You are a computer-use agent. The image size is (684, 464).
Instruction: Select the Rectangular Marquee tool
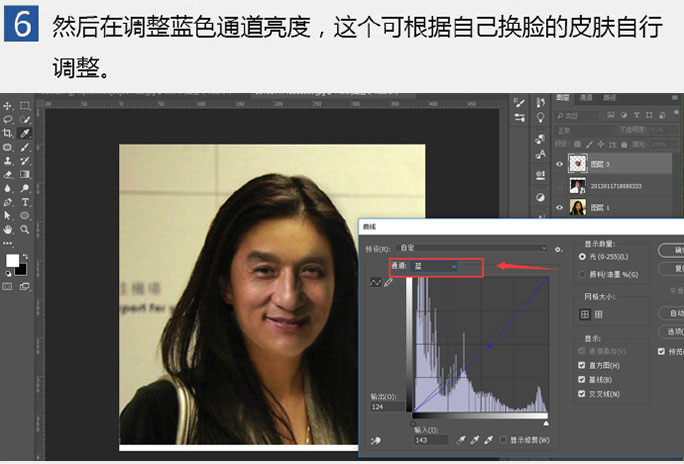(x=25, y=106)
